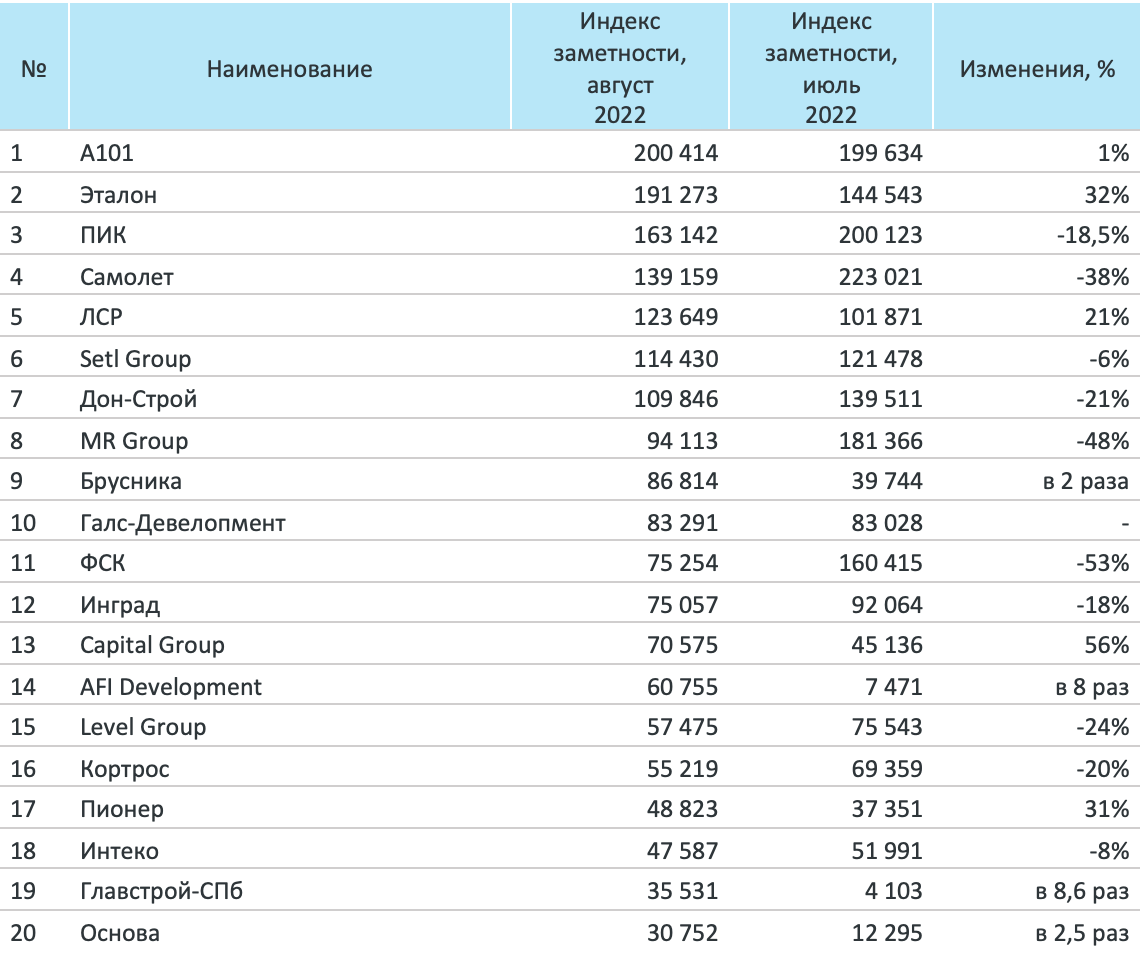
Task: Select the MR Group change -48%
Action: [x=1103, y=441]
